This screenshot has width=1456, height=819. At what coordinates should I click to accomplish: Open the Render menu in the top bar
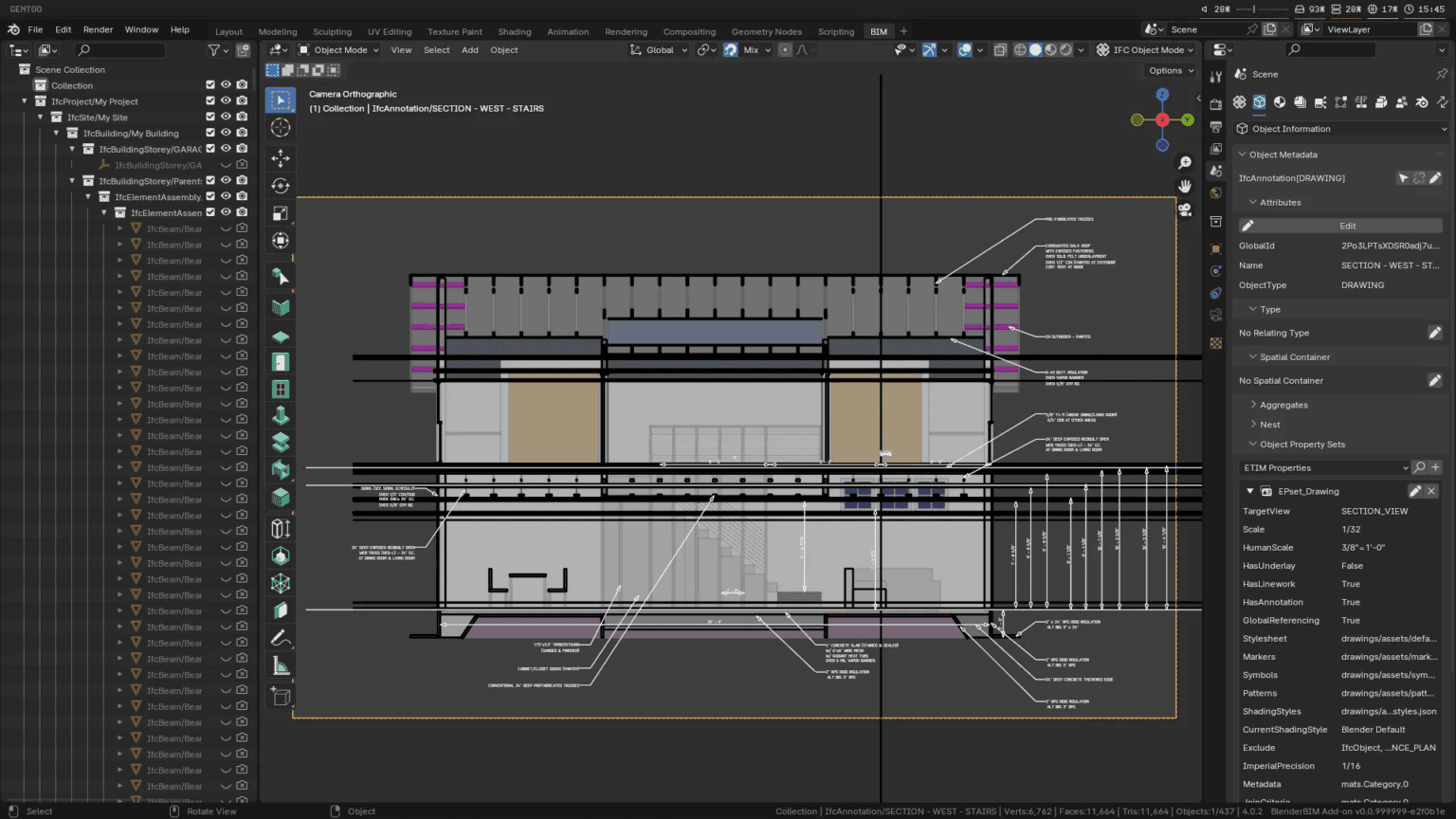[x=98, y=29]
